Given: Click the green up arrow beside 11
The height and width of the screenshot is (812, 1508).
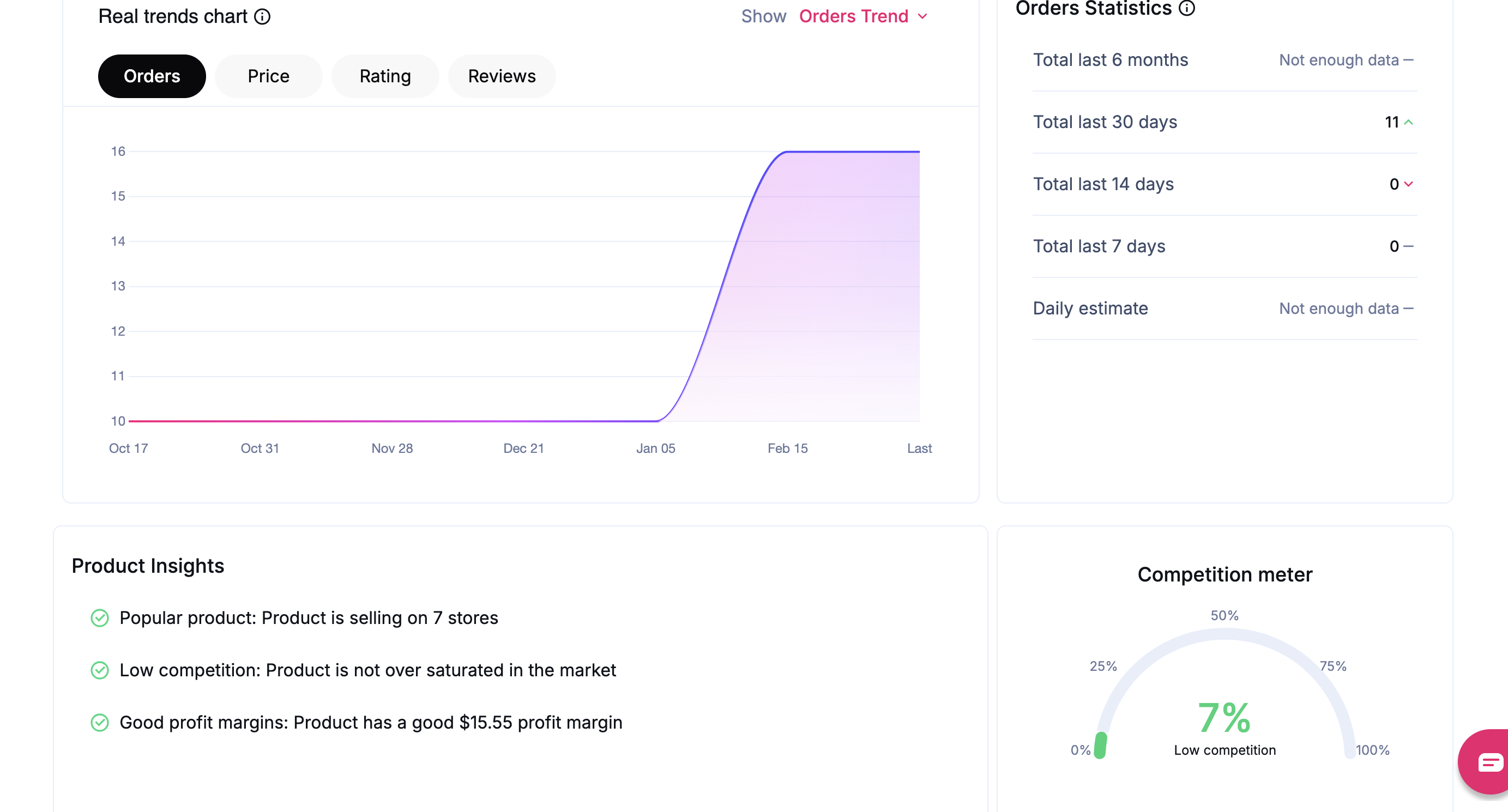Looking at the screenshot, I should (x=1408, y=122).
